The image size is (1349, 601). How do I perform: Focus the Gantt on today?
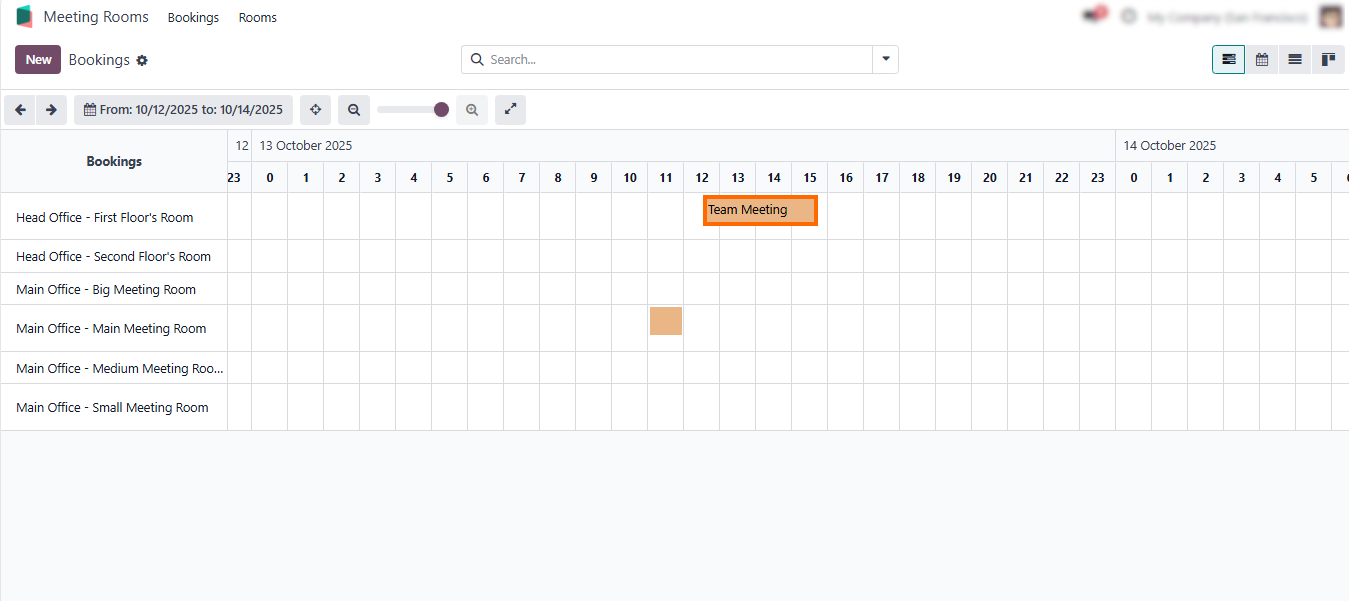coord(315,110)
